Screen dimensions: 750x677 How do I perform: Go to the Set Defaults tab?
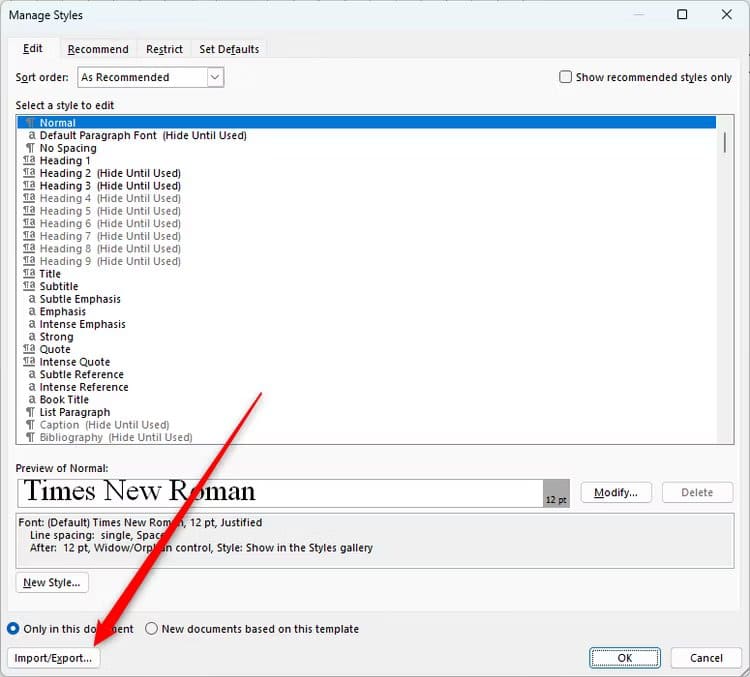coord(229,49)
